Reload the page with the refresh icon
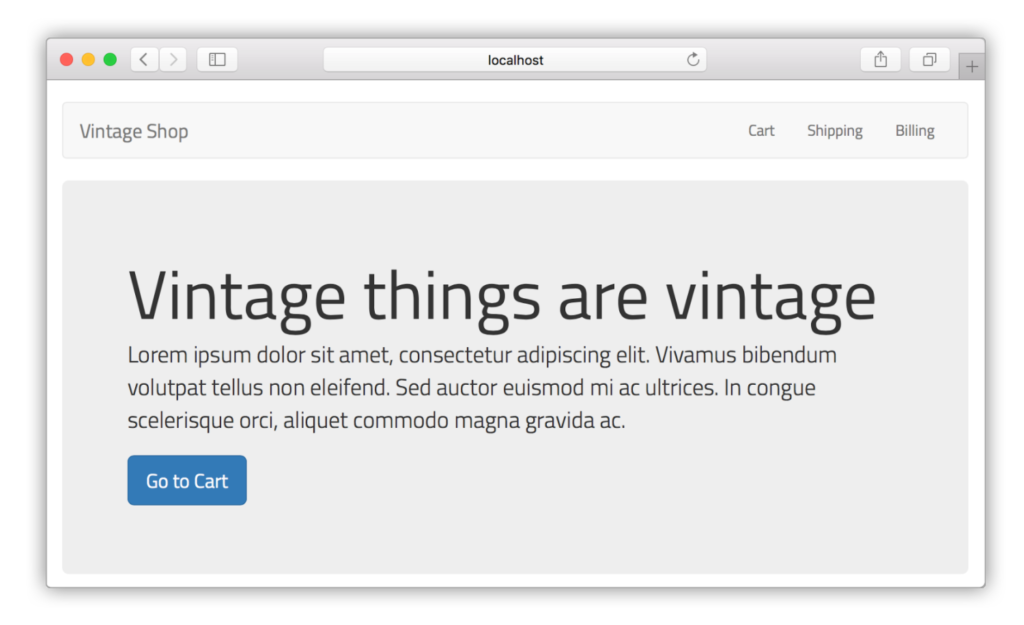The width and height of the screenshot is (1024, 625). [x=693, y=59]
